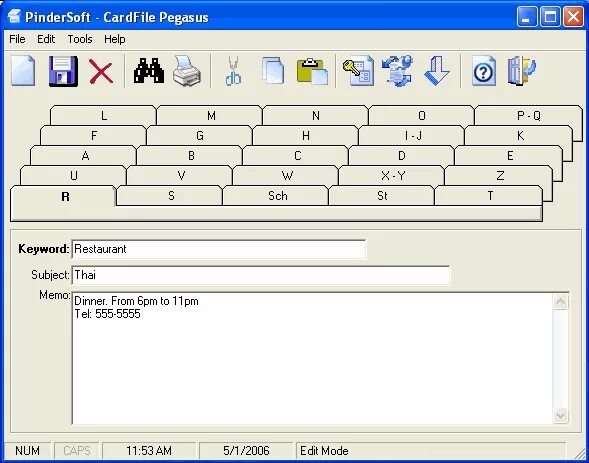Open the Help menu
589x463 pixels.
click(115, 39)
